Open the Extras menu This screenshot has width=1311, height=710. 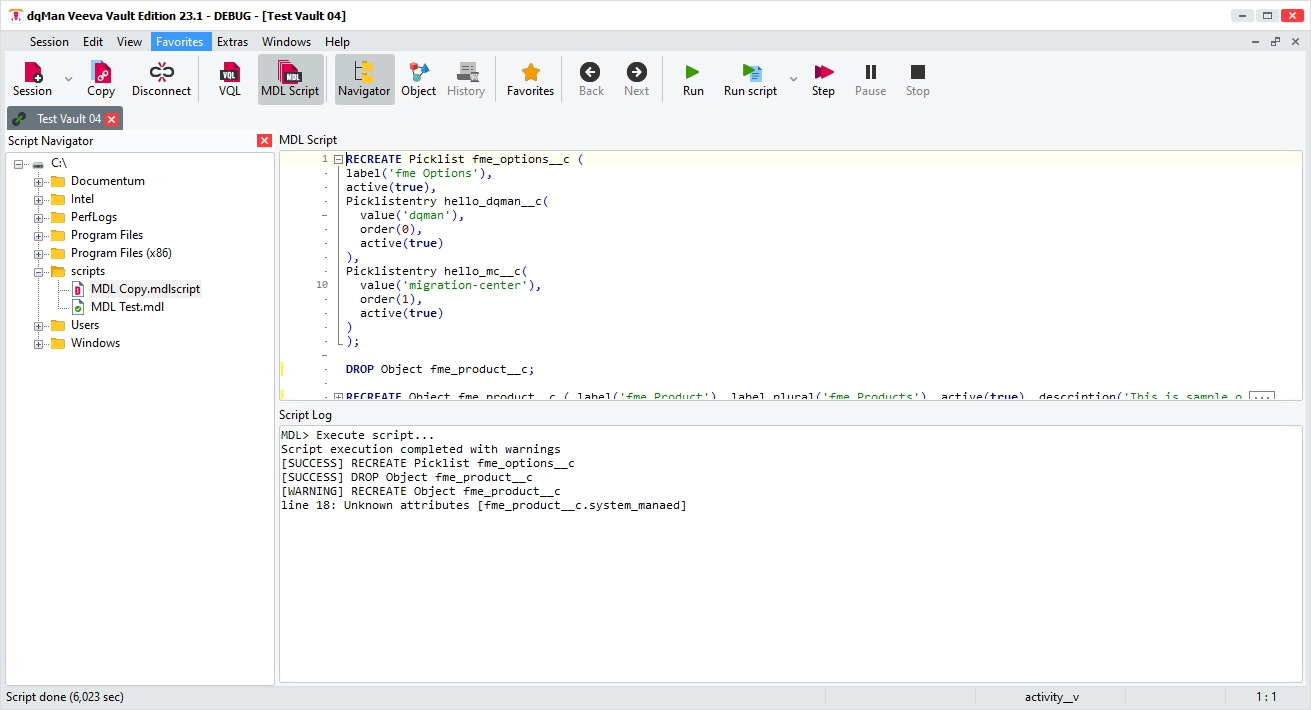pyautogui.click(x=232, y=42)
